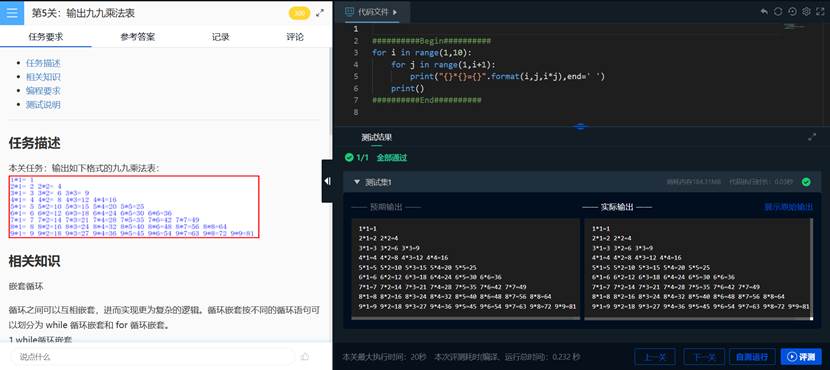Jump to 任务描述 section link

point(43,63)
